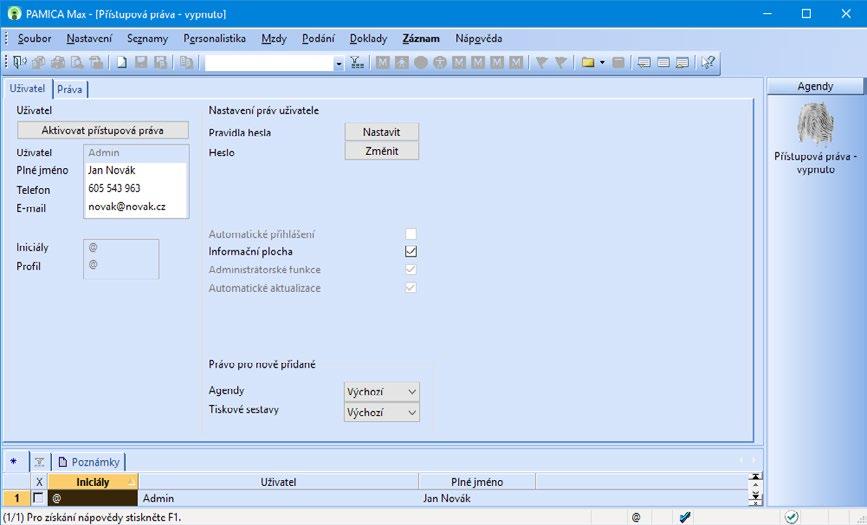
Task: Open the Záznam menu
Action: (421, 38)
